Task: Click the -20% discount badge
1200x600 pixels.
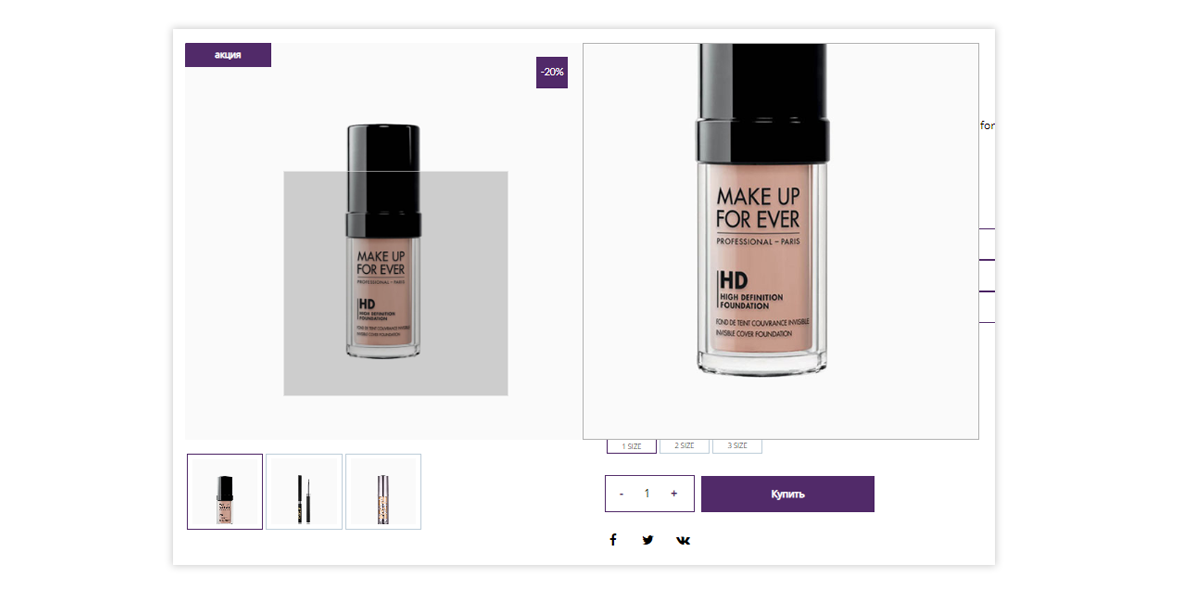Action: [x=552, y=72]
